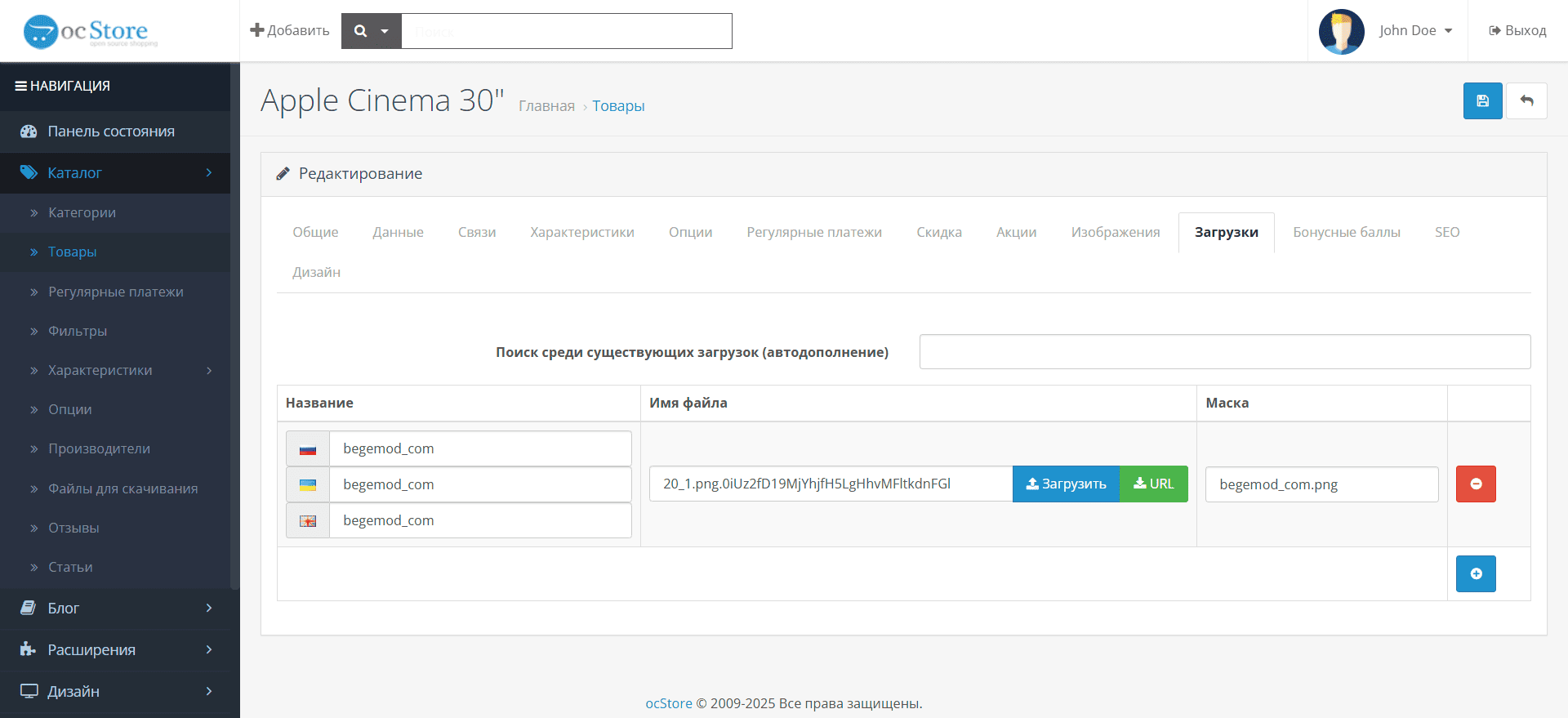Open the Бонусные баллы tab
1568x718 pixels.
(1347, 232)
